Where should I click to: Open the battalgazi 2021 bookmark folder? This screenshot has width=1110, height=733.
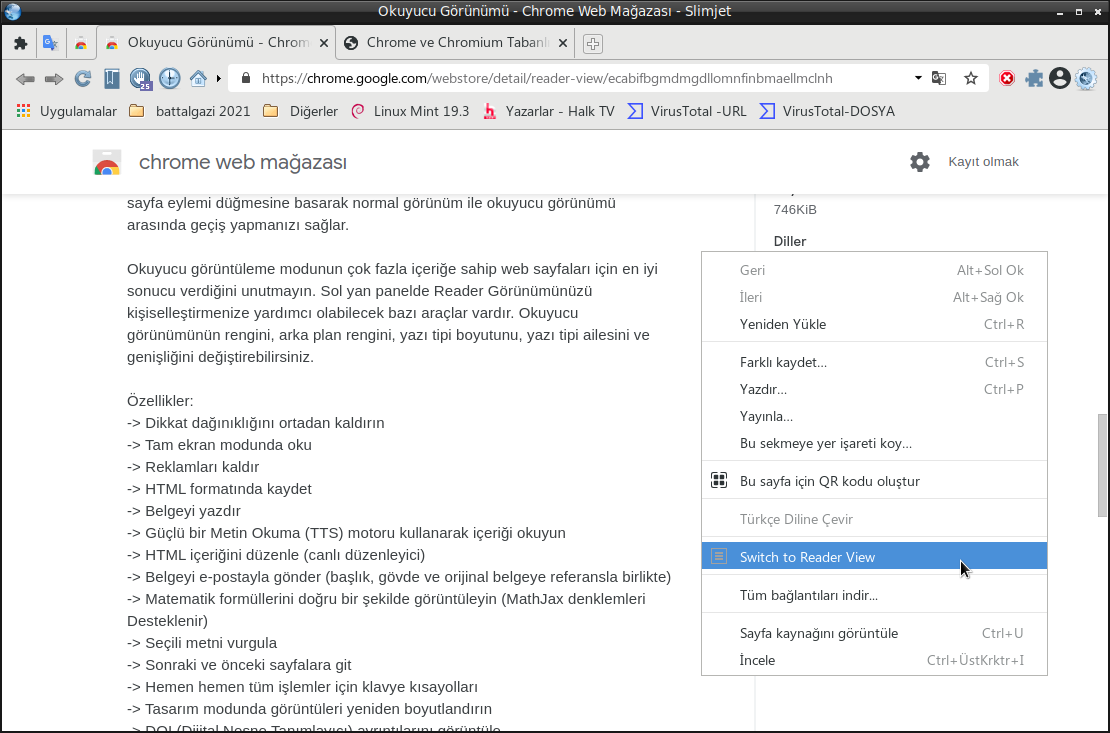click(190, 111)
